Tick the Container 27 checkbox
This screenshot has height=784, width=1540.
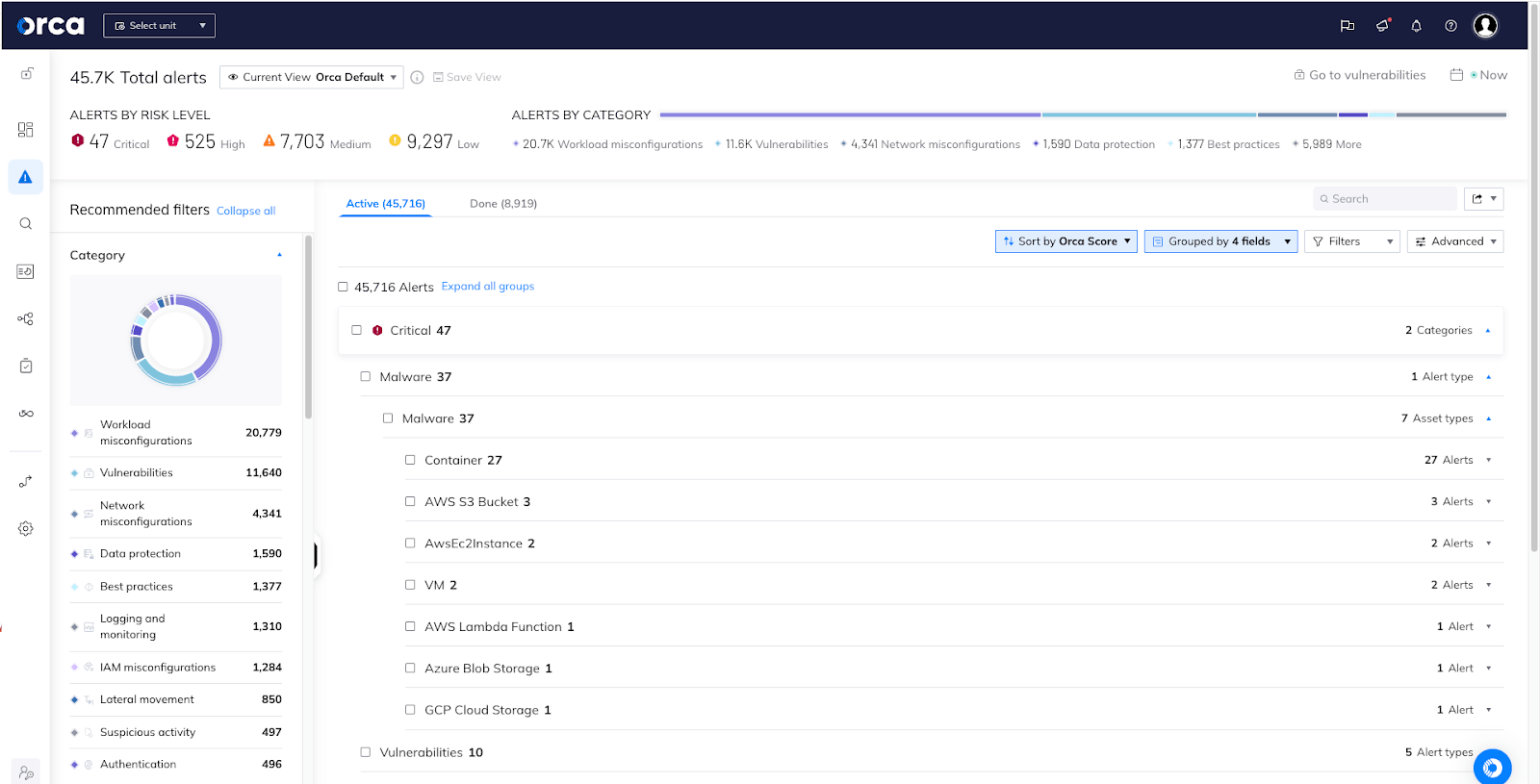[x=410, y=460]
